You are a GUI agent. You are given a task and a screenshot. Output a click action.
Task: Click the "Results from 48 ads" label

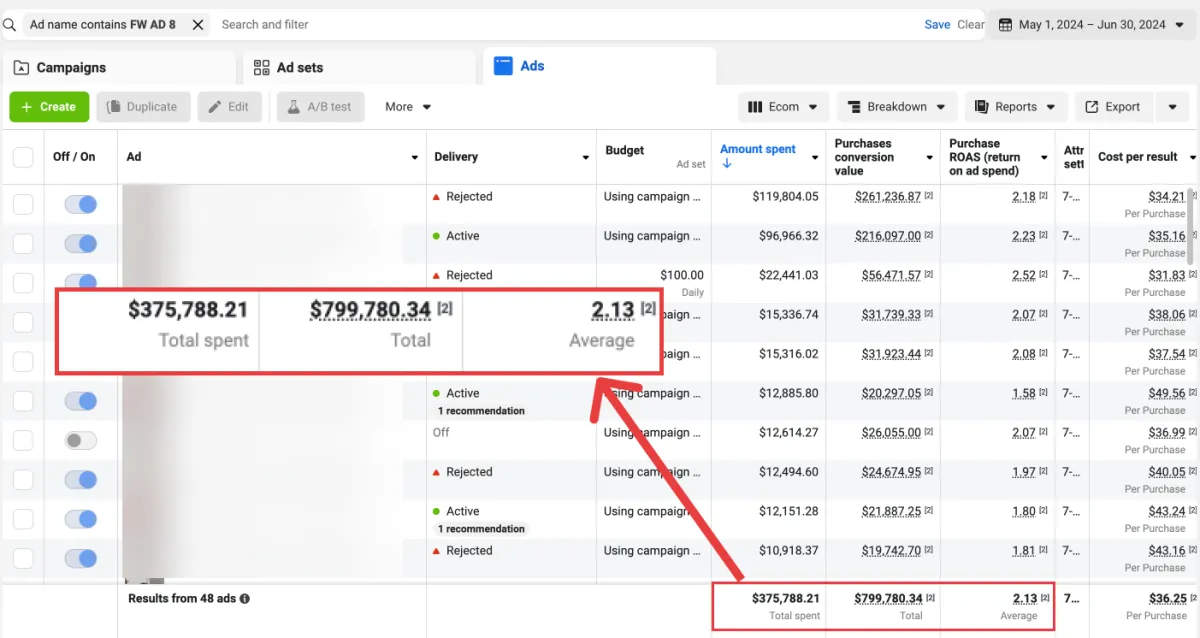click(182, 599)
